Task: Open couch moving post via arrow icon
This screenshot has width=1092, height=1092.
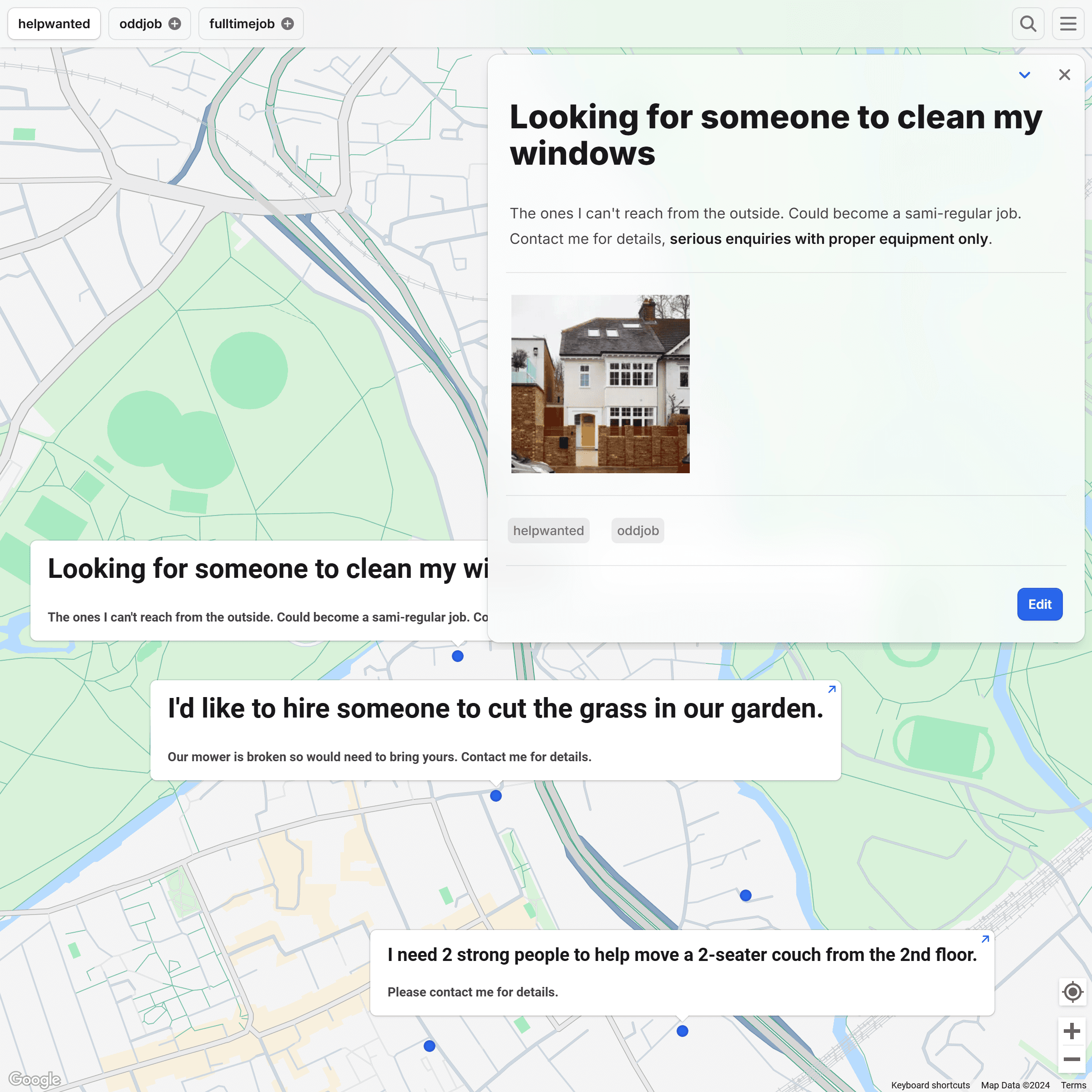Action: click(x=985, y=939)
